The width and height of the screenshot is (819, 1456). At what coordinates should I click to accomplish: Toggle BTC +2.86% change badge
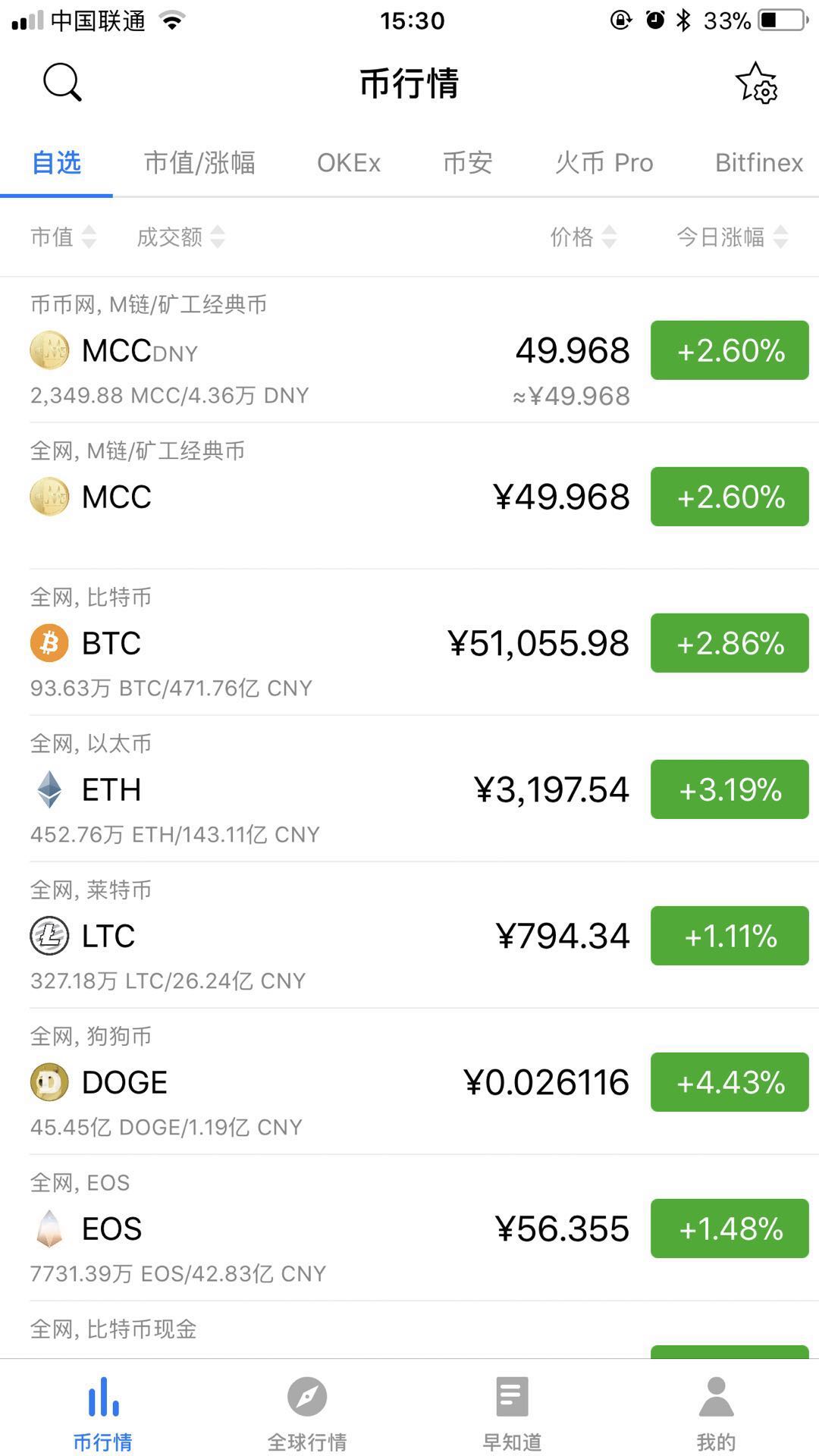pos(730,643)
